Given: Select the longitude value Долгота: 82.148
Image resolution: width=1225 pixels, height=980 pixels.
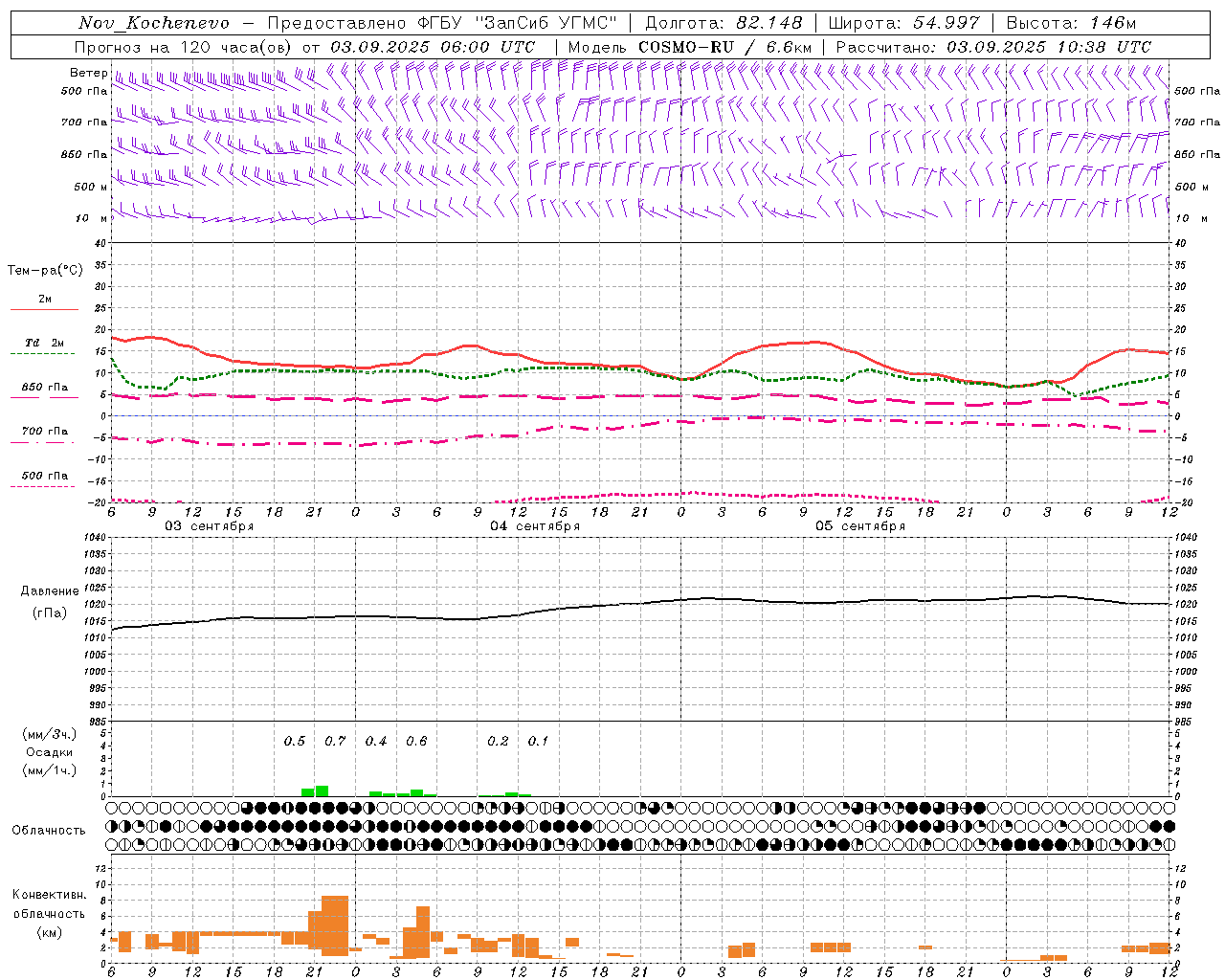Looking at the screenshot, I should pos(724,23).
